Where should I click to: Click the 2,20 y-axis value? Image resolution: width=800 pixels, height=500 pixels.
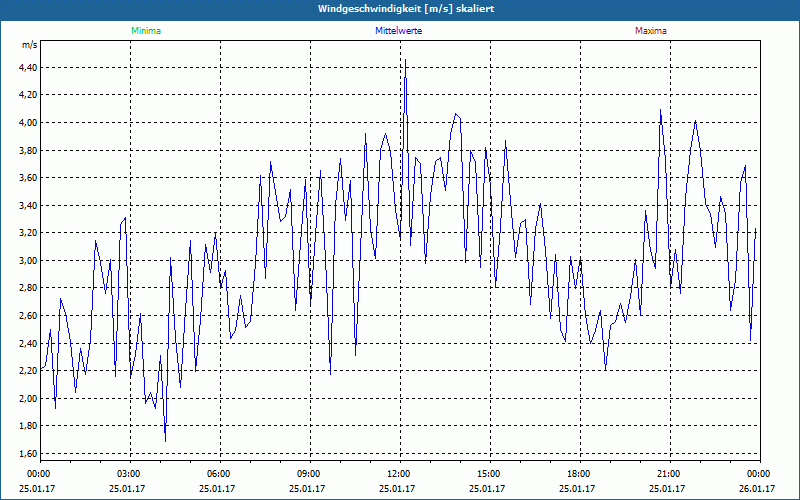tap(29, 370)
